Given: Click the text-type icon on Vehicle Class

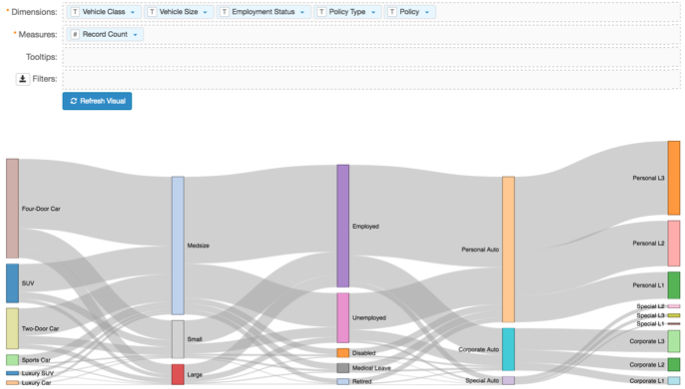Looking at the screenshot, I should (75, 12).
